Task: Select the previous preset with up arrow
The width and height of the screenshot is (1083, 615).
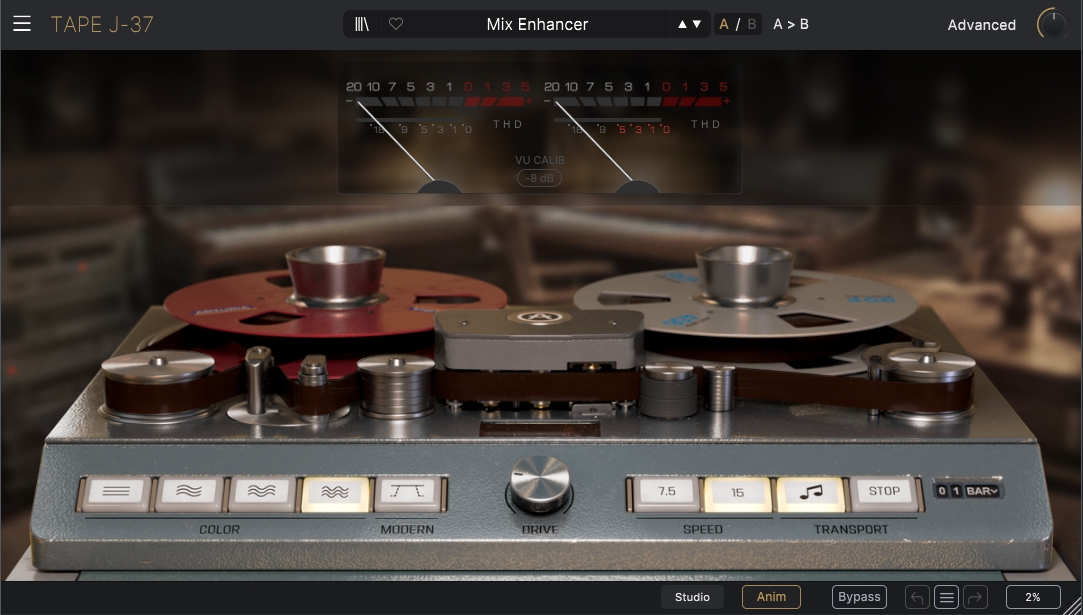Action: pyautogui.click(x=682, y=24)
